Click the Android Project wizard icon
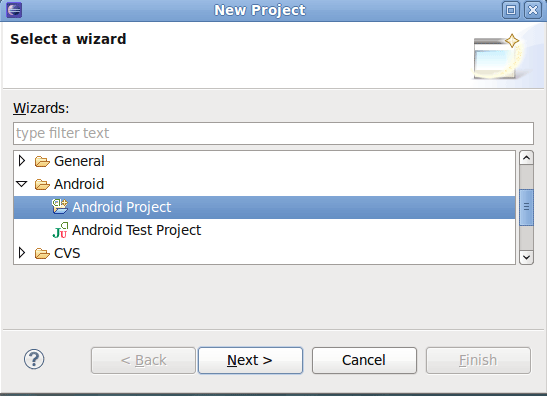The width and height of the screenshot is (547, 396). [60, 206]
